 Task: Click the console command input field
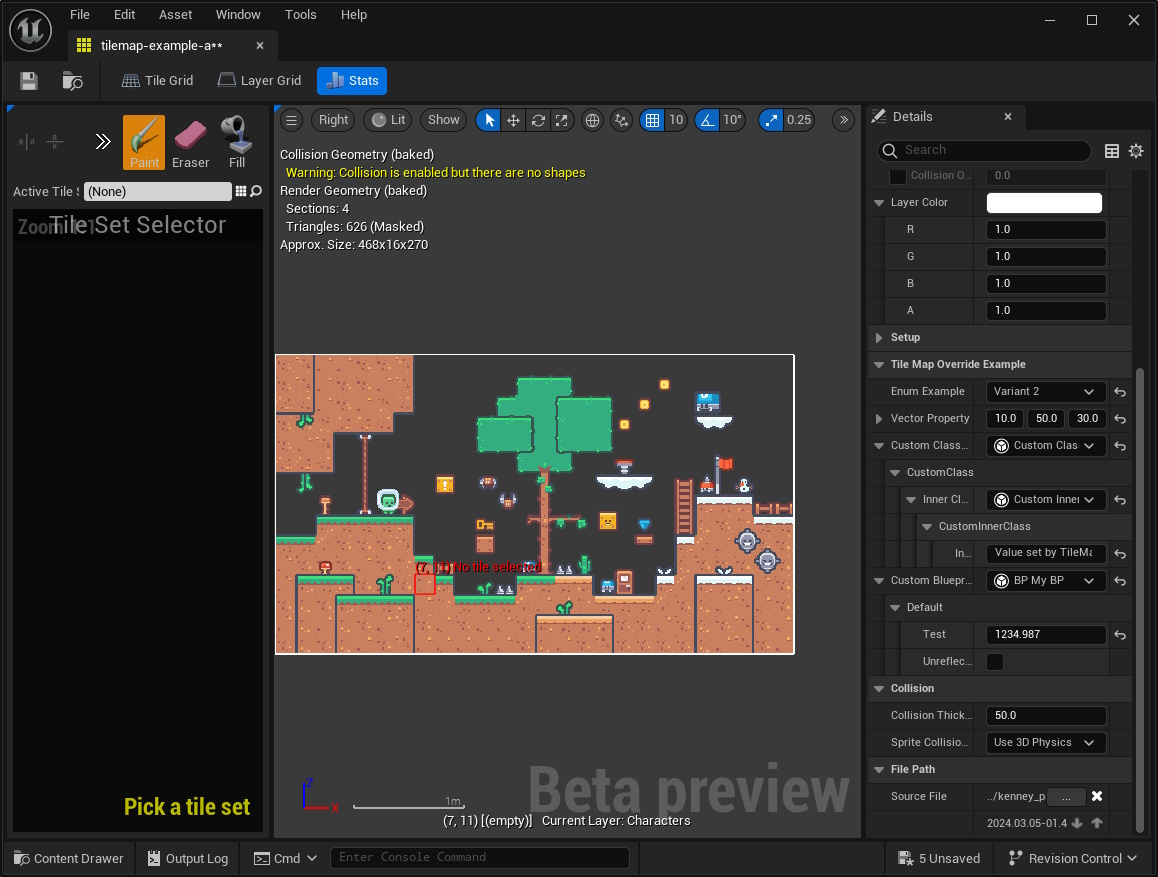(479, 858)
